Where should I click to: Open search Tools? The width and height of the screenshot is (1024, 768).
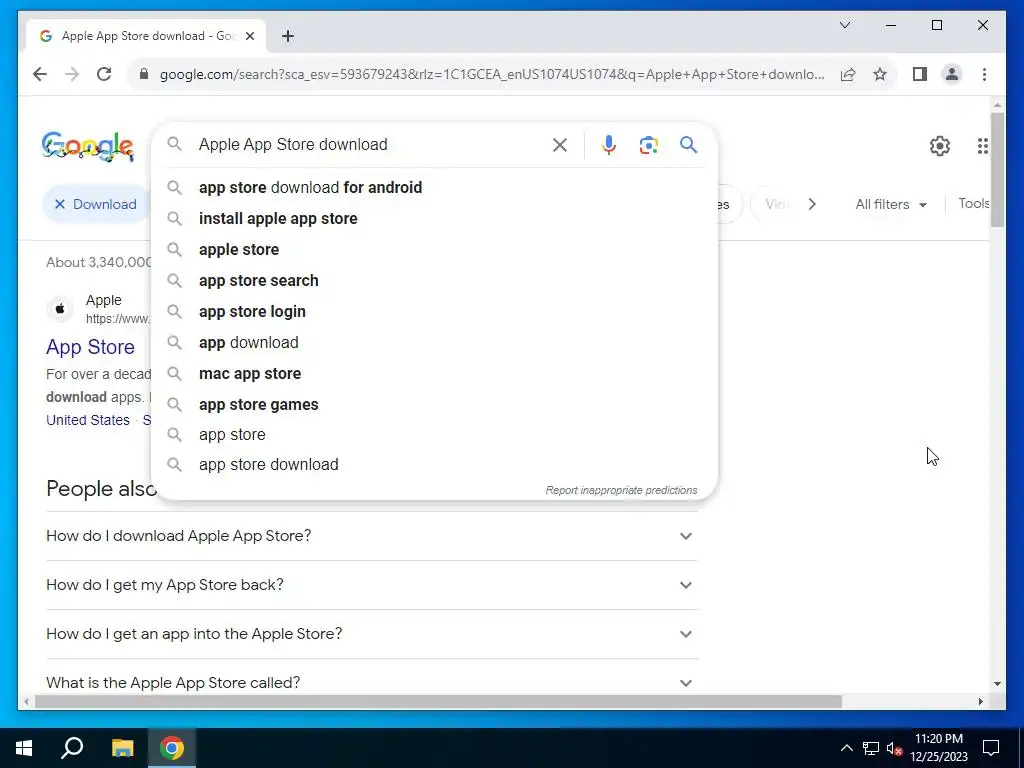[x=973, y=204]
